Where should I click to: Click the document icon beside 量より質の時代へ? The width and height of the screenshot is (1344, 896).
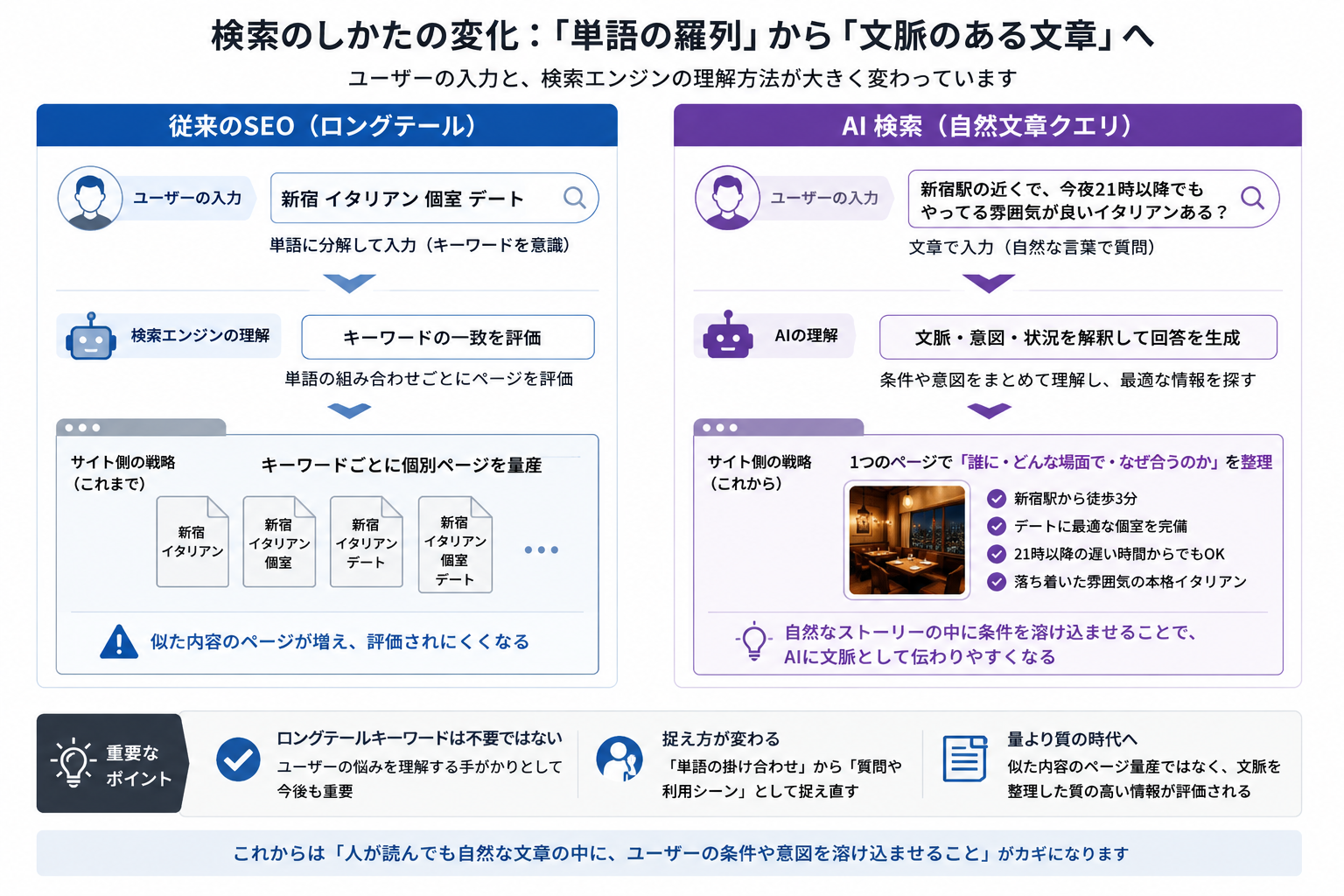965,759
